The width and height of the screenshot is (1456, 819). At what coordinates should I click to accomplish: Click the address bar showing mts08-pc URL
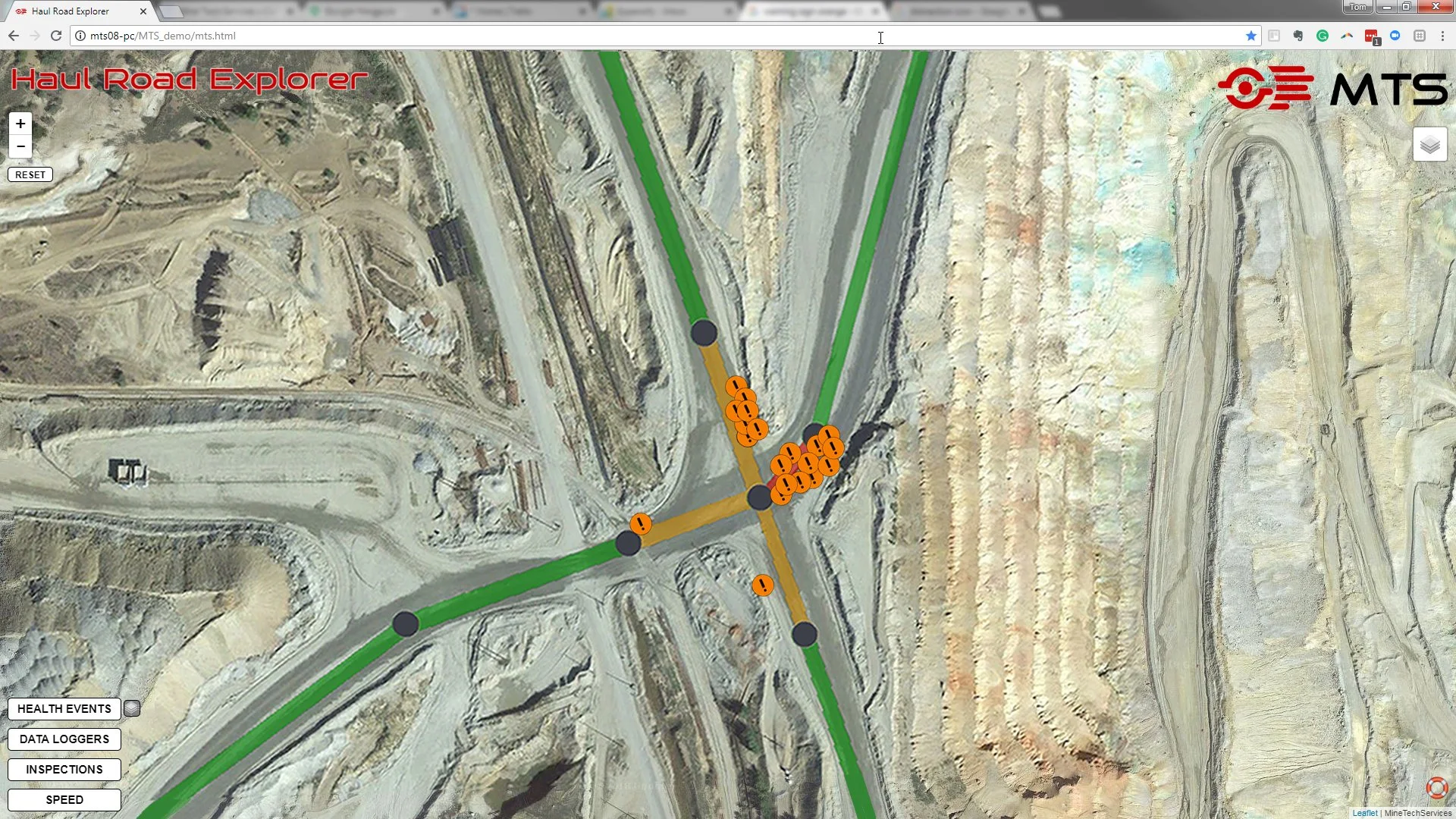tap(660, 36)
